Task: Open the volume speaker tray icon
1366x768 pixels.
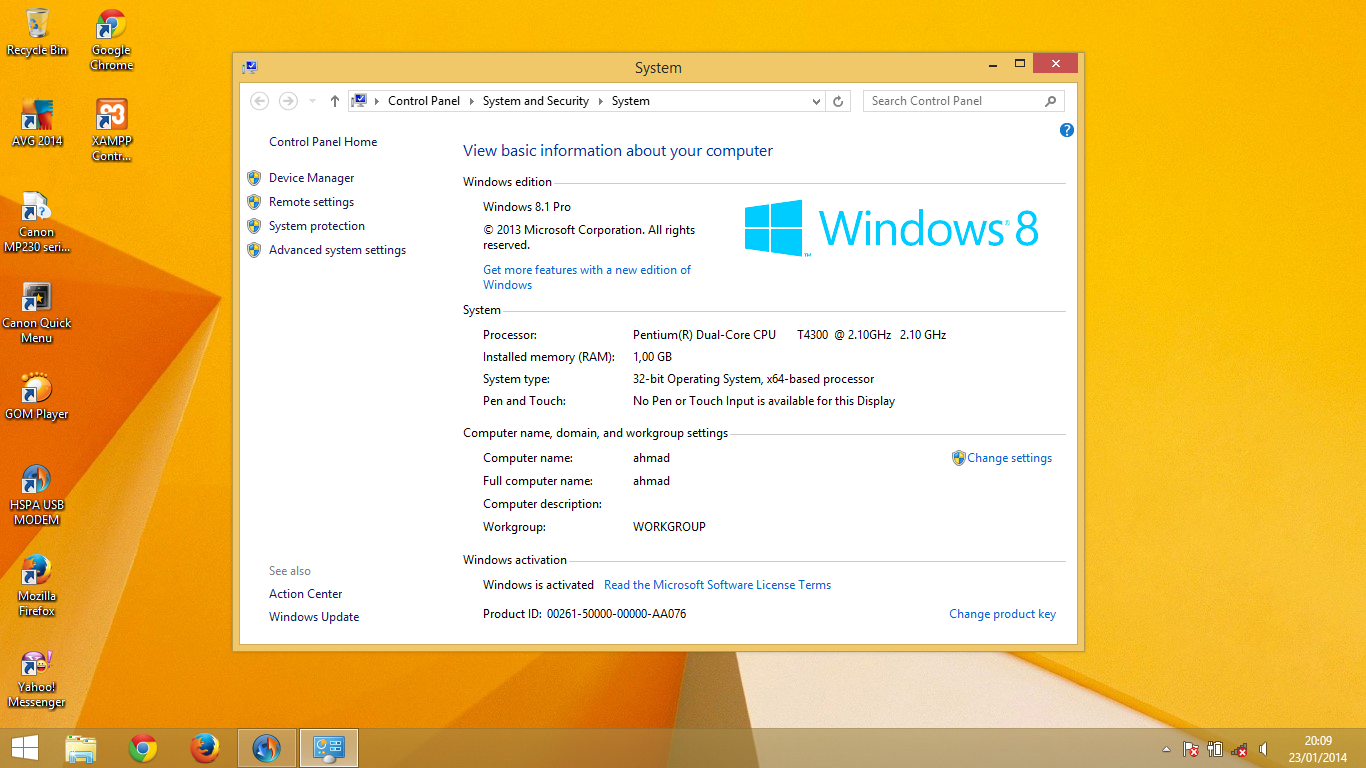Action: 1264,749
